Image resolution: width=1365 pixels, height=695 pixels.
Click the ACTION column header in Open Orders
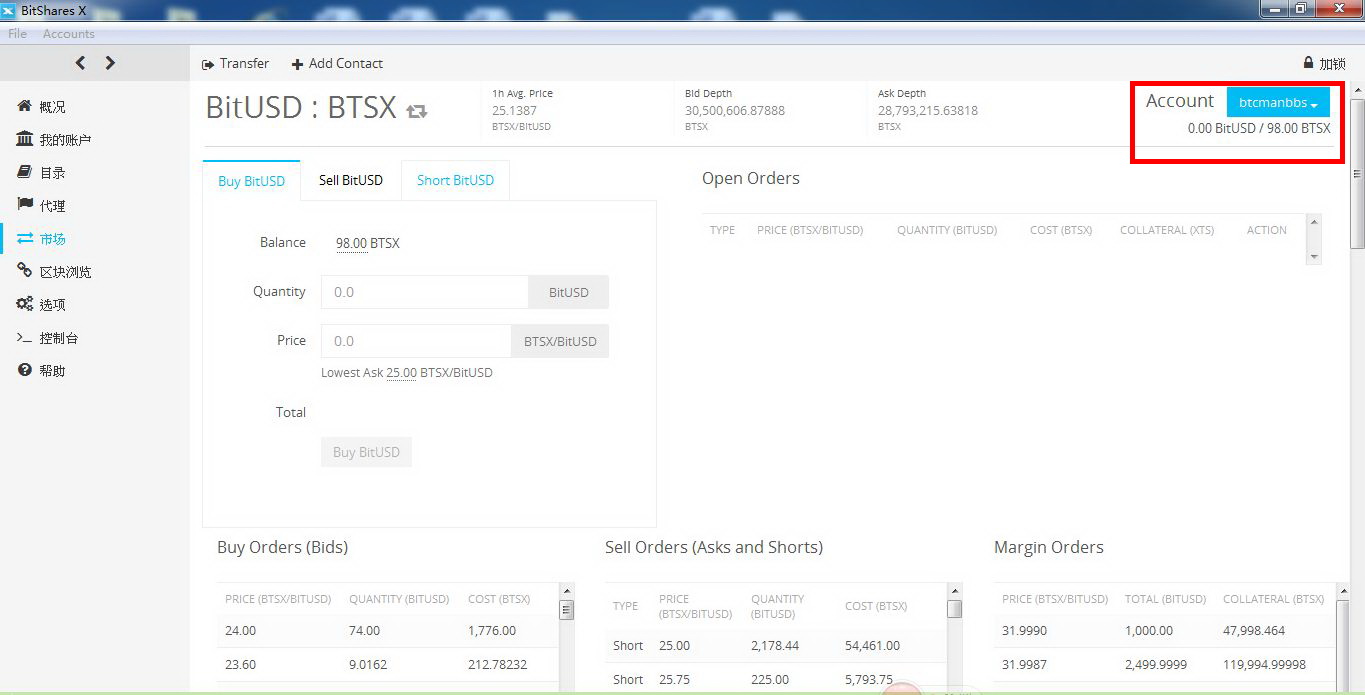point(1267,230)
